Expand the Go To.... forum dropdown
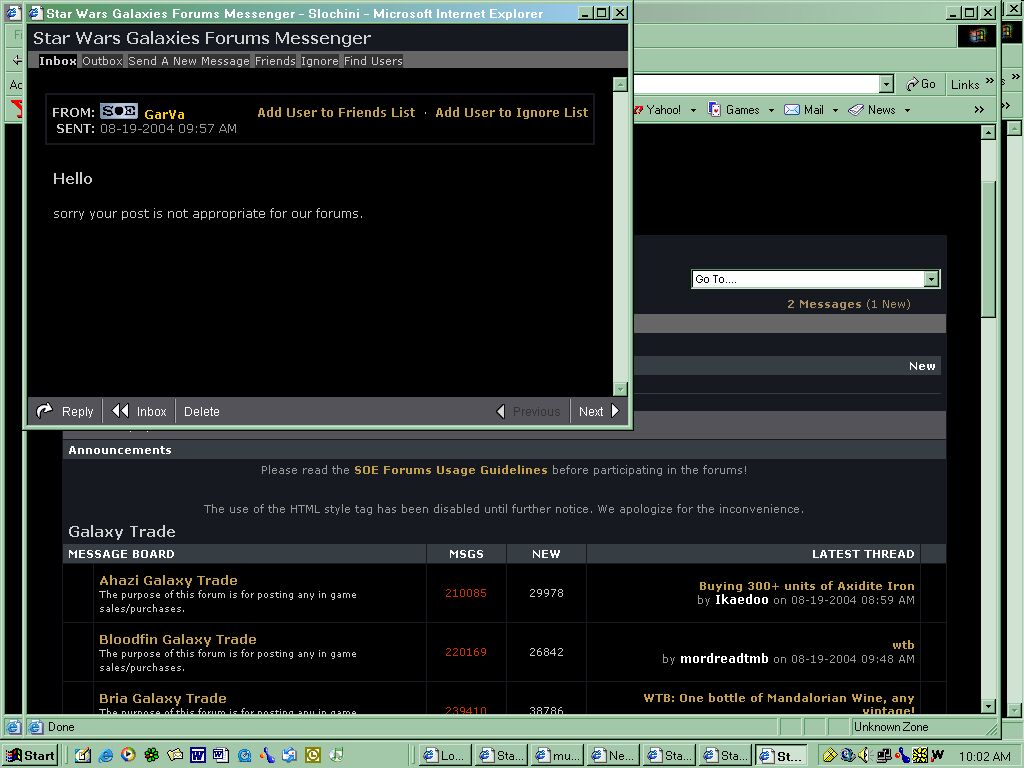1024x768 pixels. [x=931, y=280]
